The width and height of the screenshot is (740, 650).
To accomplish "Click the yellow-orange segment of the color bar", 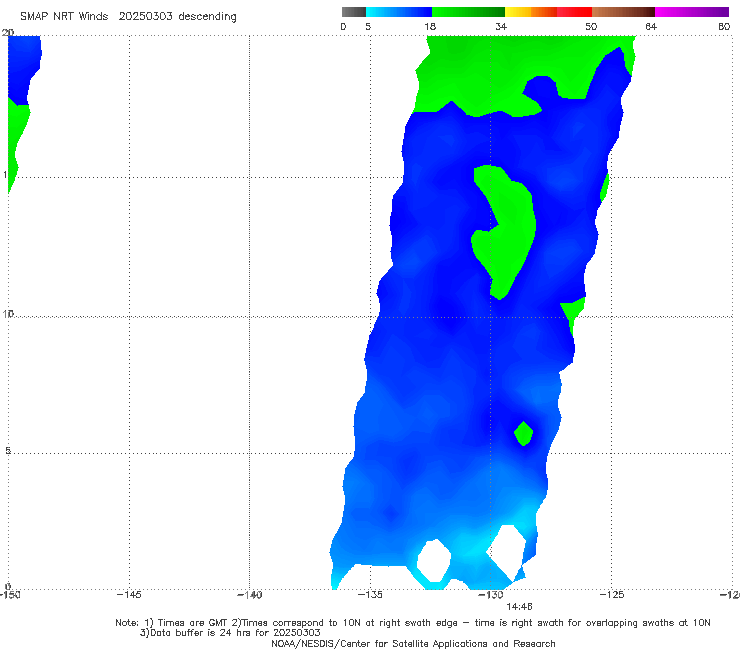I will point(531,12).
